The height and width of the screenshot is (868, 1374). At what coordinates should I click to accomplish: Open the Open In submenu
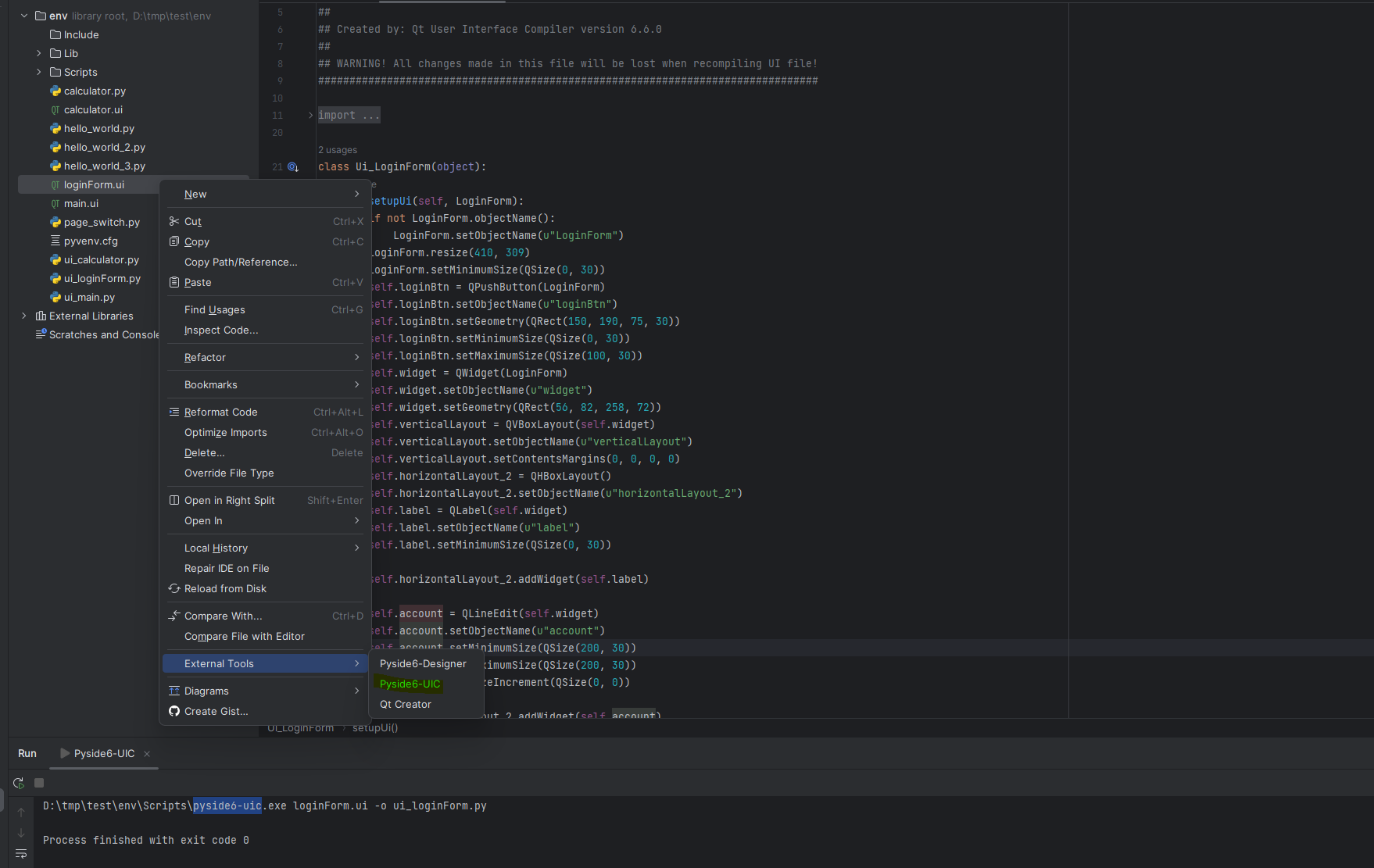click(x=266, y=520)
